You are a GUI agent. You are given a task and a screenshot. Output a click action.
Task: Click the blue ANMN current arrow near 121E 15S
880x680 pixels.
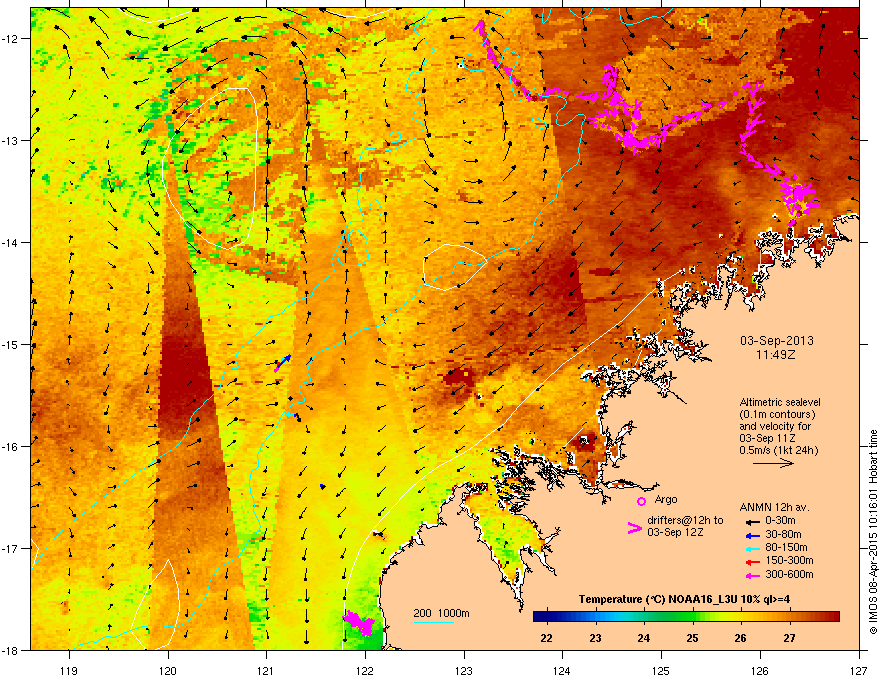coord(285,360)
